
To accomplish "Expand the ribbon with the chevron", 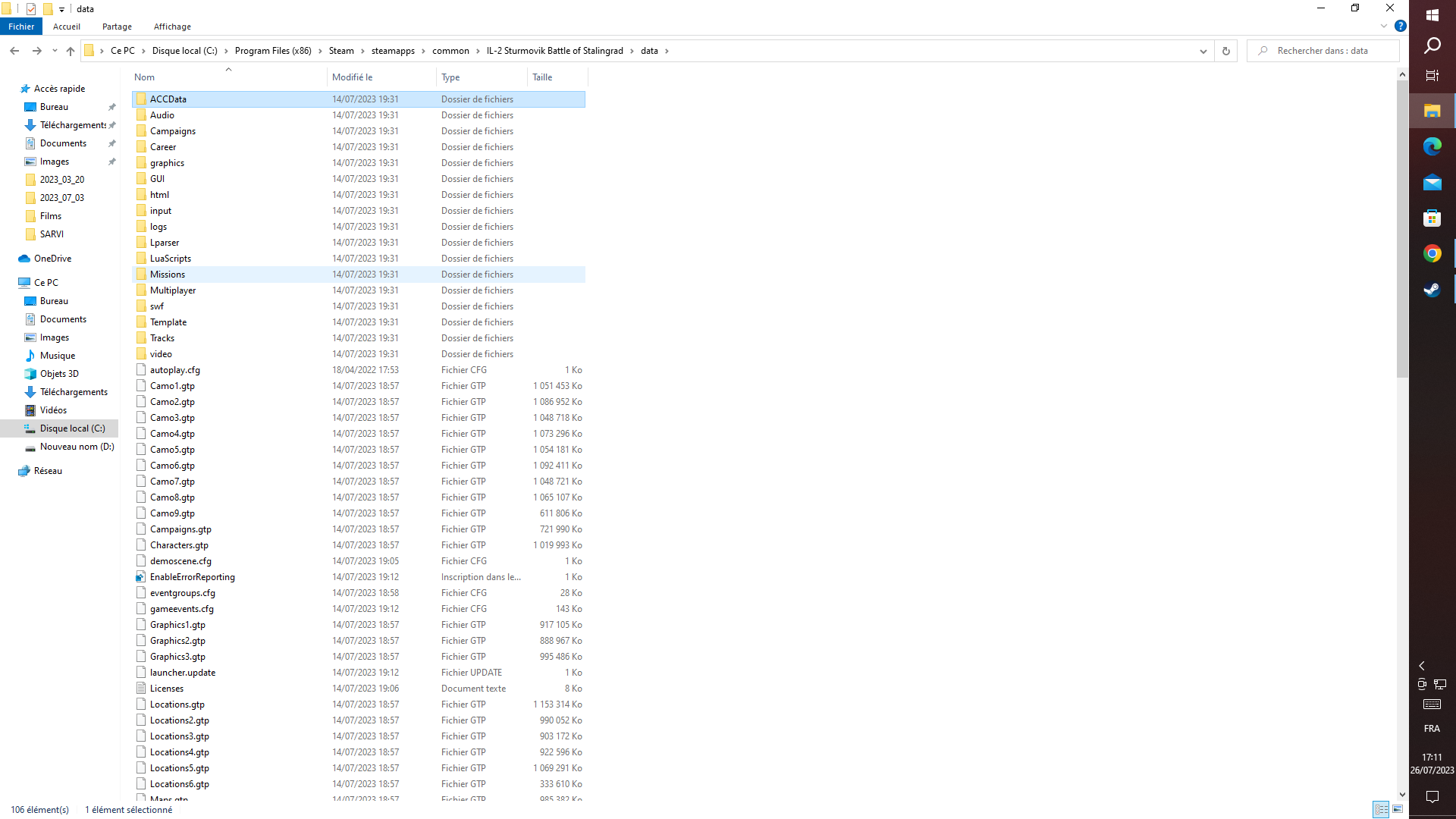I will coord(1384,26).
